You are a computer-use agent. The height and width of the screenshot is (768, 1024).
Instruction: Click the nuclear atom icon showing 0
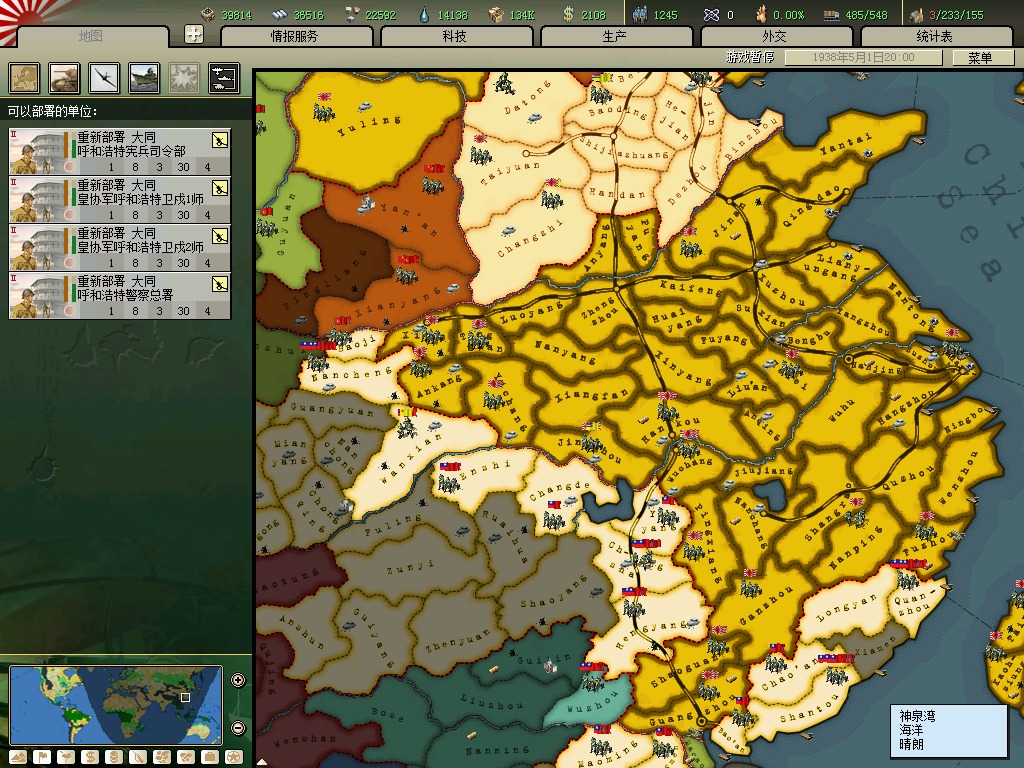click(x=711, y=14)
